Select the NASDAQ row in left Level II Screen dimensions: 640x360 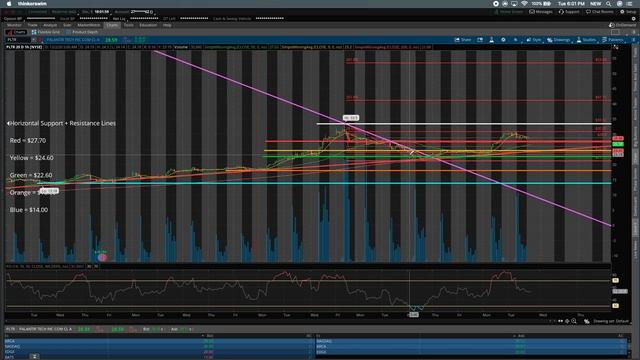(159, 346)
